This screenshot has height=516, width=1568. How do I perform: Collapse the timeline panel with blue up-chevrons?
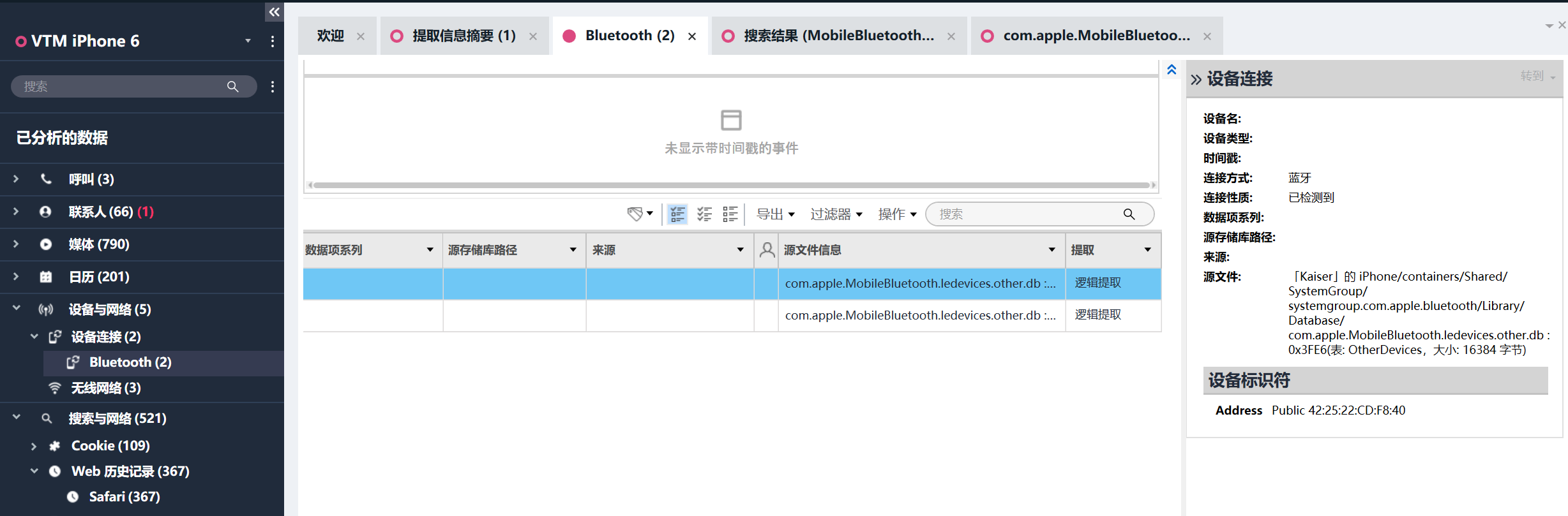click(x=1172, y=70)
